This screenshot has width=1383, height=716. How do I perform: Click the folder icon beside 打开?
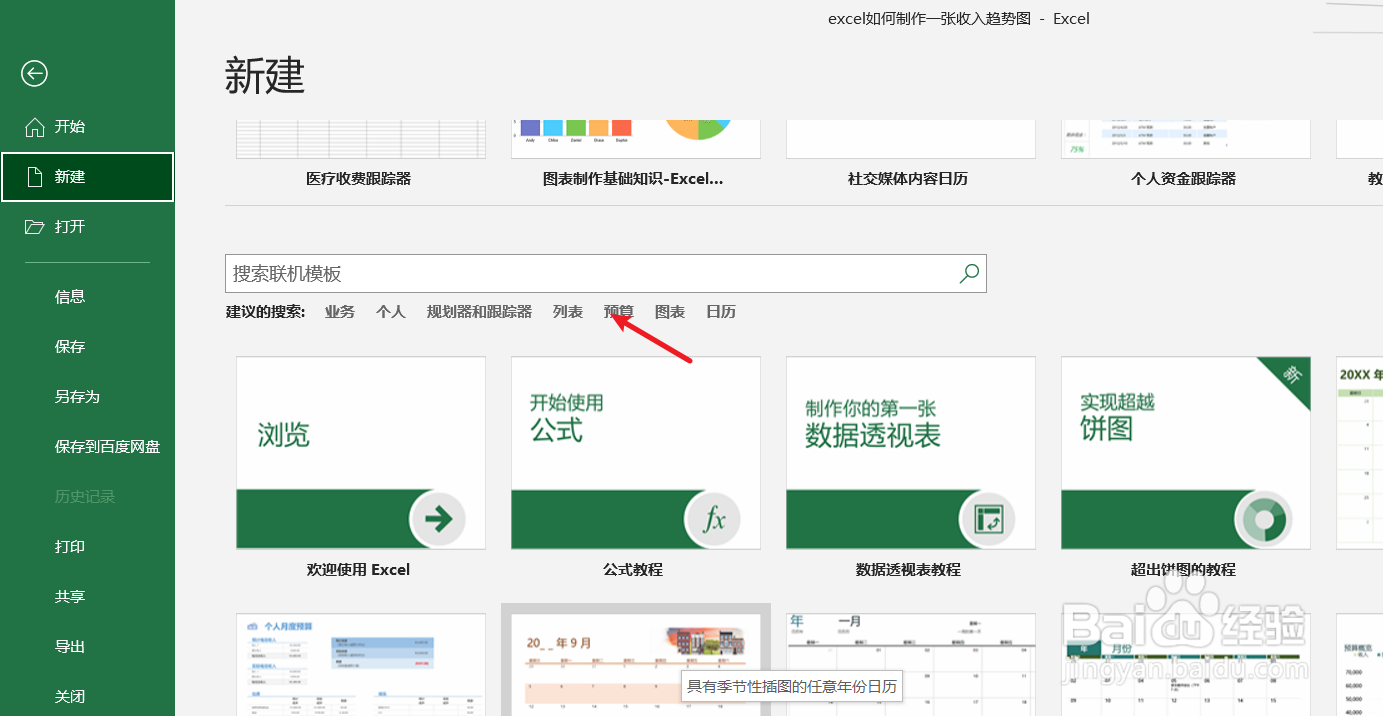(35, 227)
